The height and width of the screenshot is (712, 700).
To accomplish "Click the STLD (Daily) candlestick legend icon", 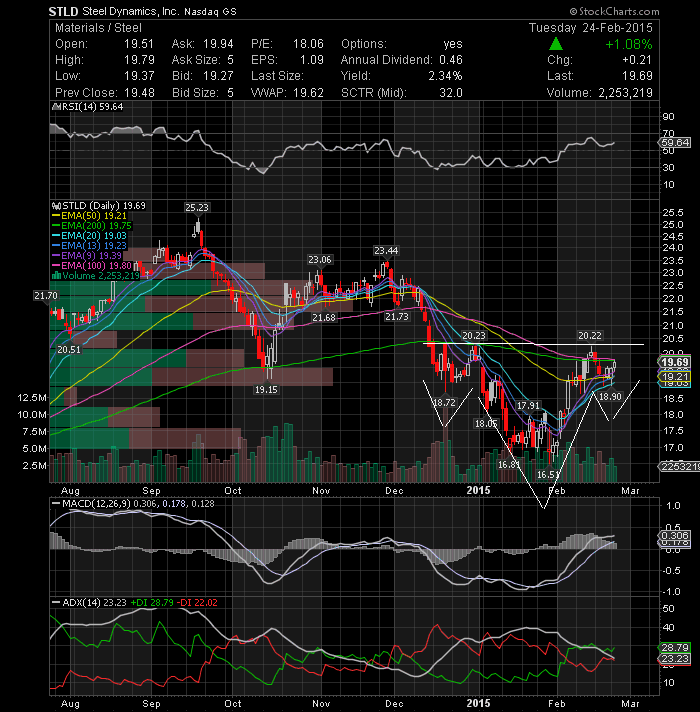I will (x=56, y=206).
